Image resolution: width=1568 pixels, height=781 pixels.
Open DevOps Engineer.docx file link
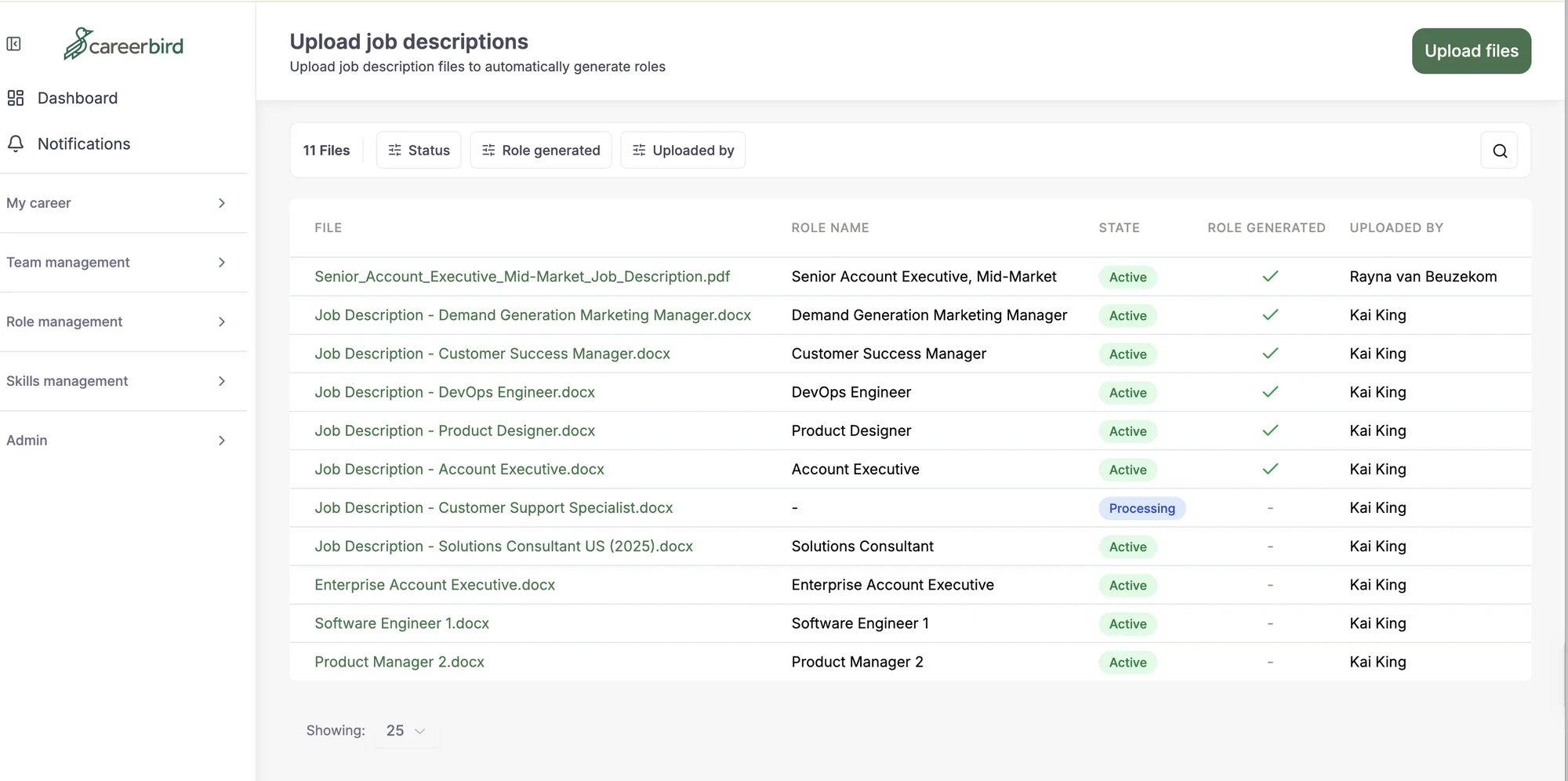point(455,392)
